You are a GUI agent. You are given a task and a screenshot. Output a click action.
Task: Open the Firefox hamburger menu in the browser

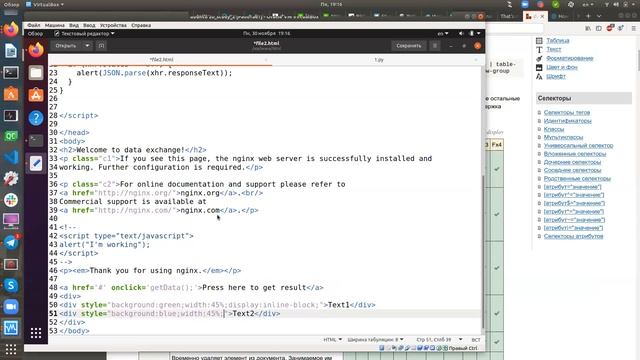[633, 28]
